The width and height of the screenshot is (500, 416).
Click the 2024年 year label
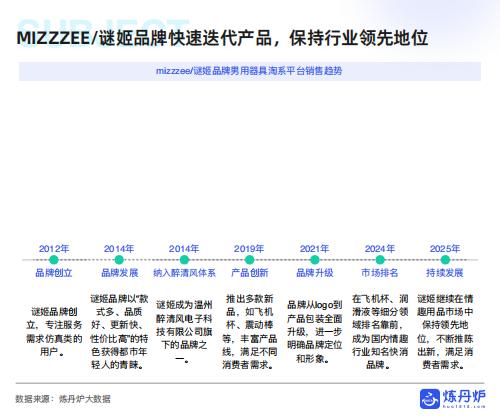tap(380, 249)
